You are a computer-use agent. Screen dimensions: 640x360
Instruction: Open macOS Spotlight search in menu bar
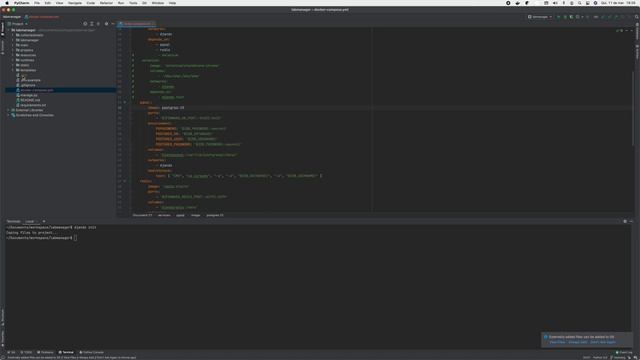579,3
